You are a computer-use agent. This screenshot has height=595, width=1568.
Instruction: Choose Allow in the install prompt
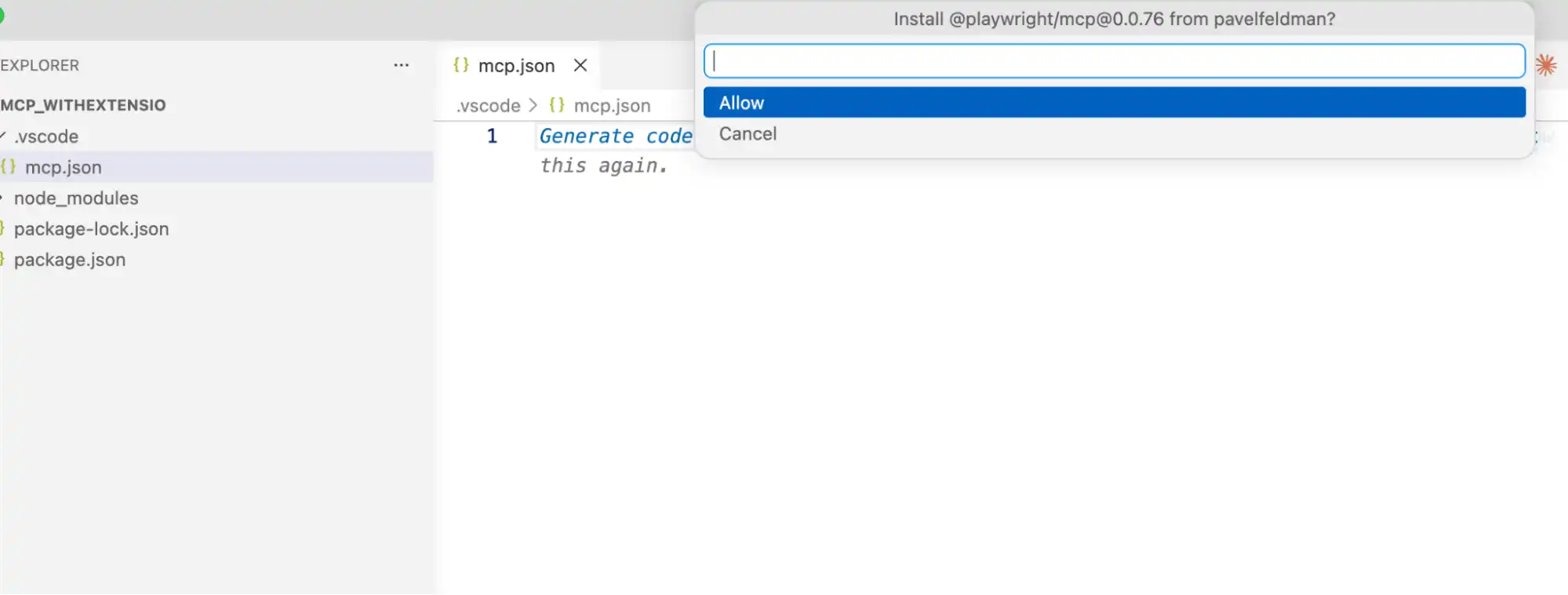(1114, 103)
